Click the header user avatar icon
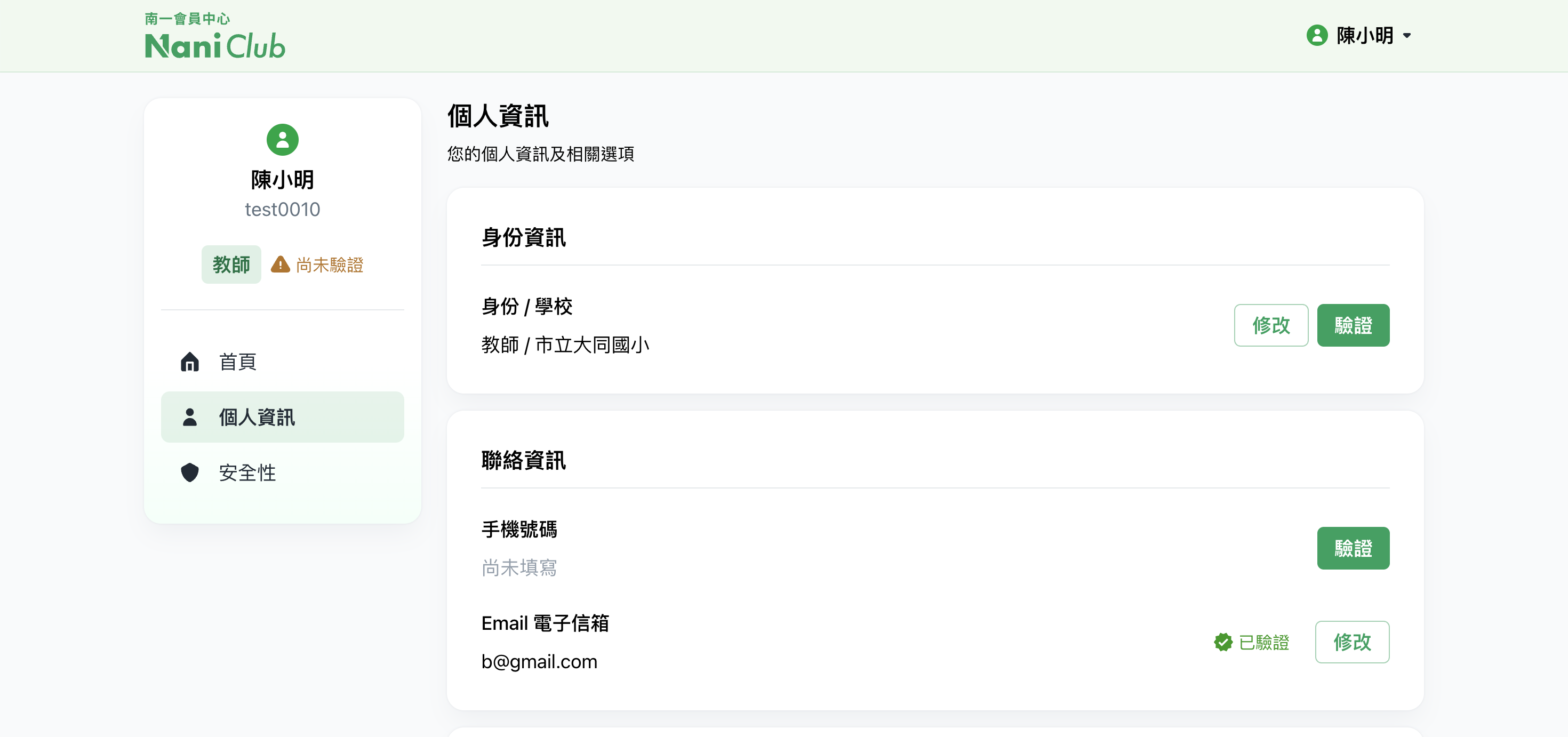The image size is (1568, 737). click(x=1317, y=35)
